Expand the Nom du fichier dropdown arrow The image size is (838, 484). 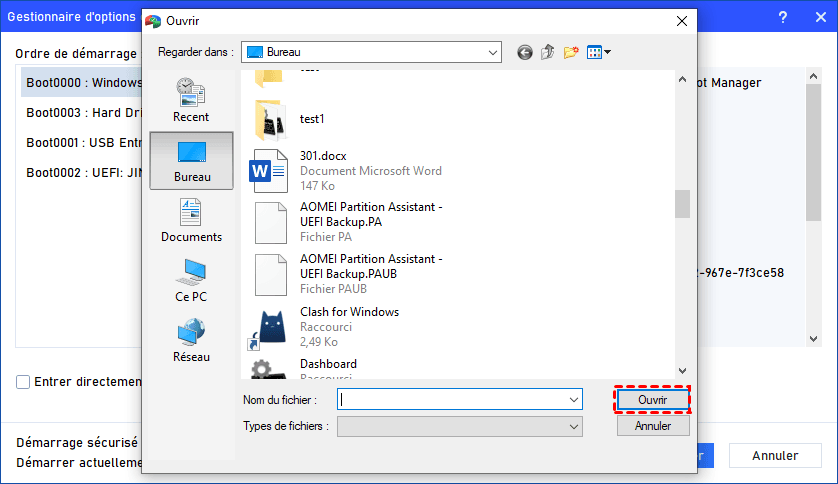coord(573,400)
